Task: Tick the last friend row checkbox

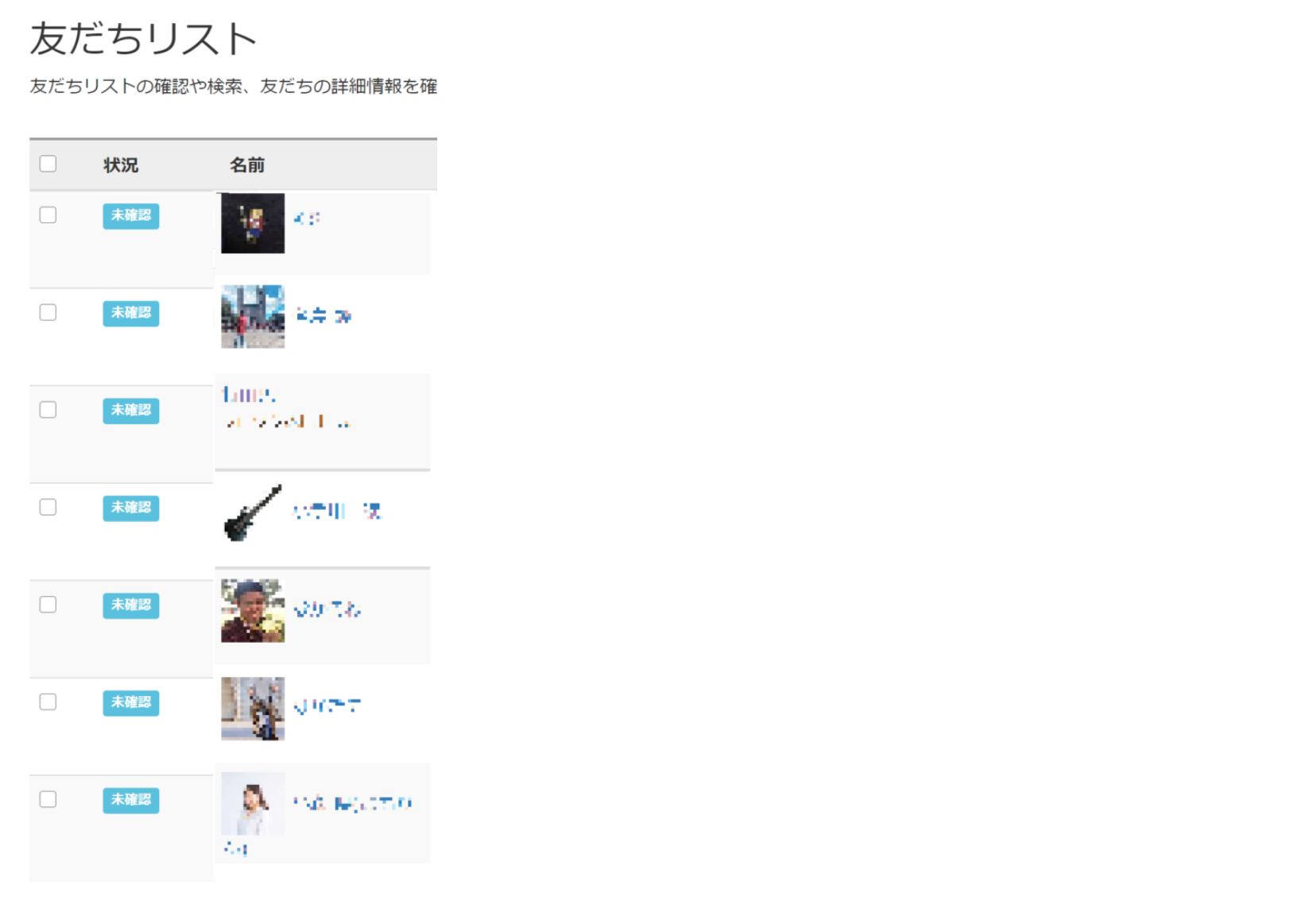Action: [x=48, y=799]
